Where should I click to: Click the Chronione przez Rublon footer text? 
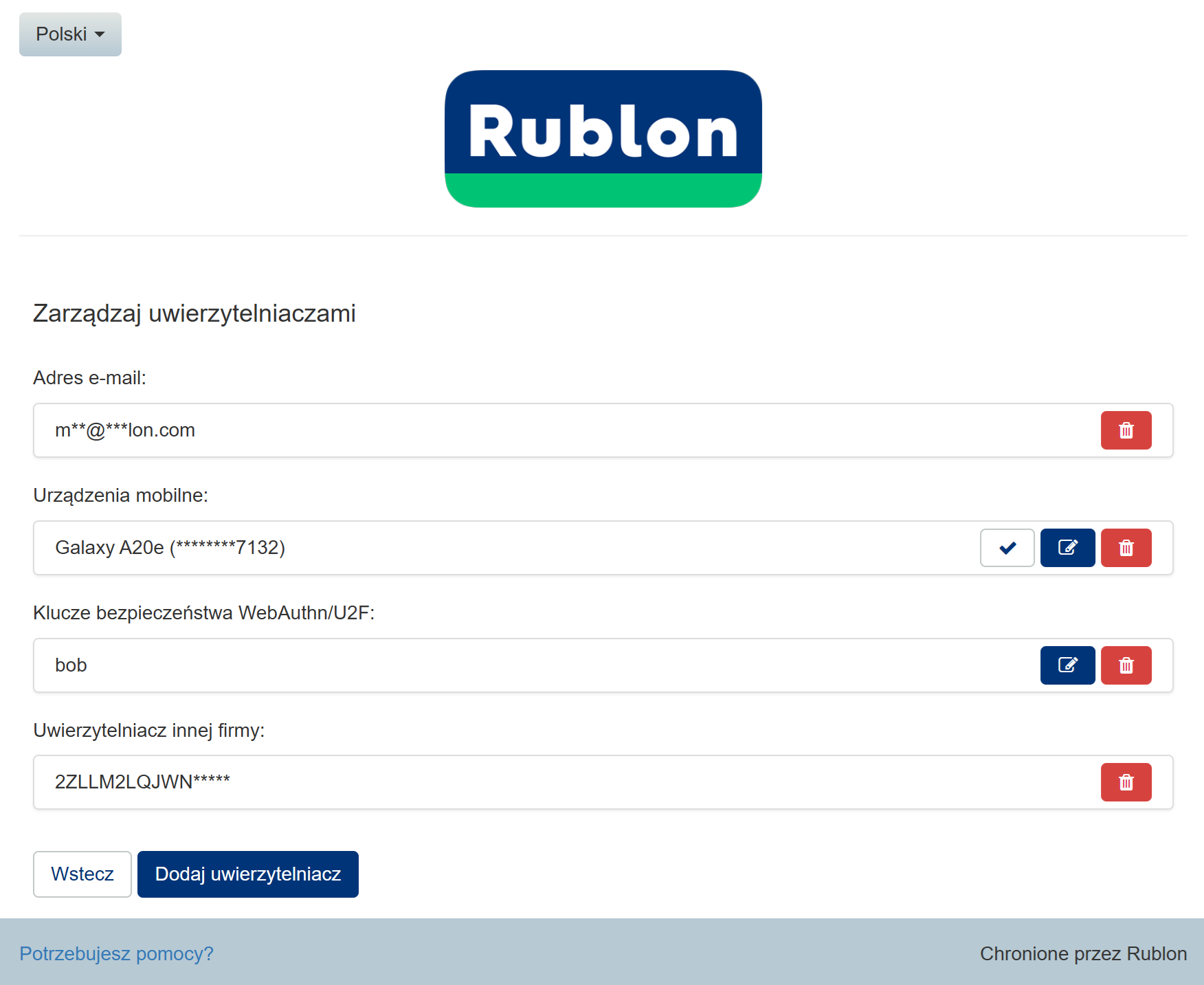pos(1083,953)
